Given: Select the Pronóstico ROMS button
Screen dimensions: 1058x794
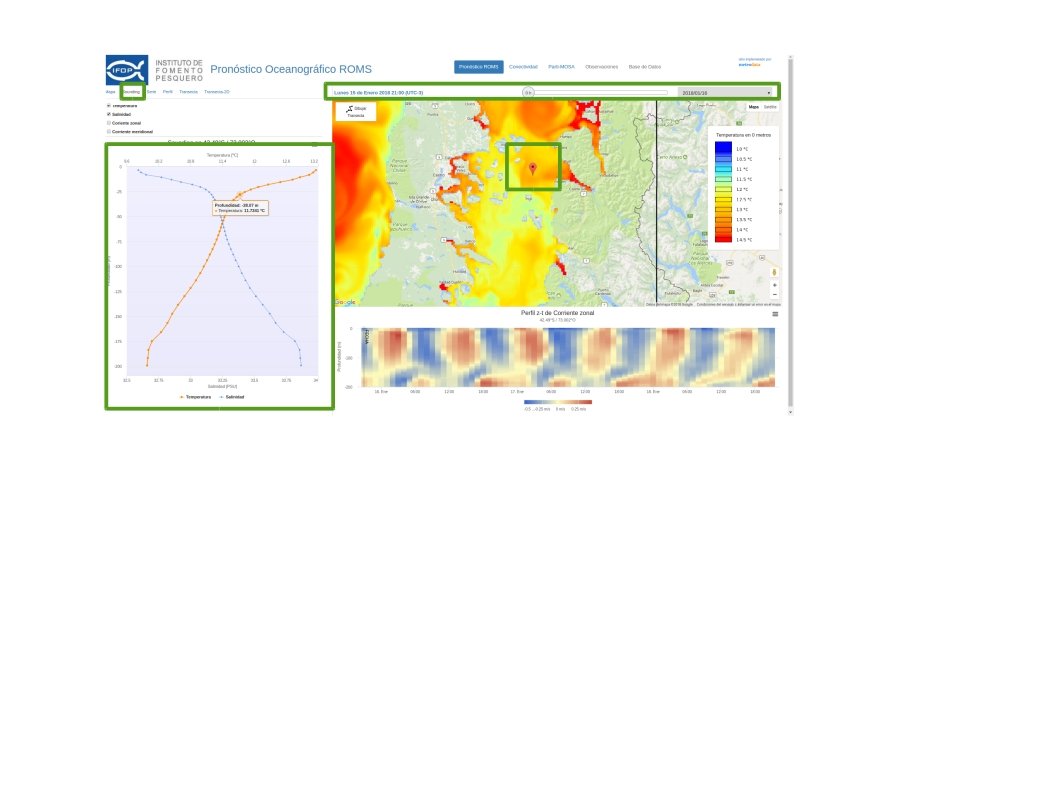Looking at the screenshot, I should coord(478,67).
